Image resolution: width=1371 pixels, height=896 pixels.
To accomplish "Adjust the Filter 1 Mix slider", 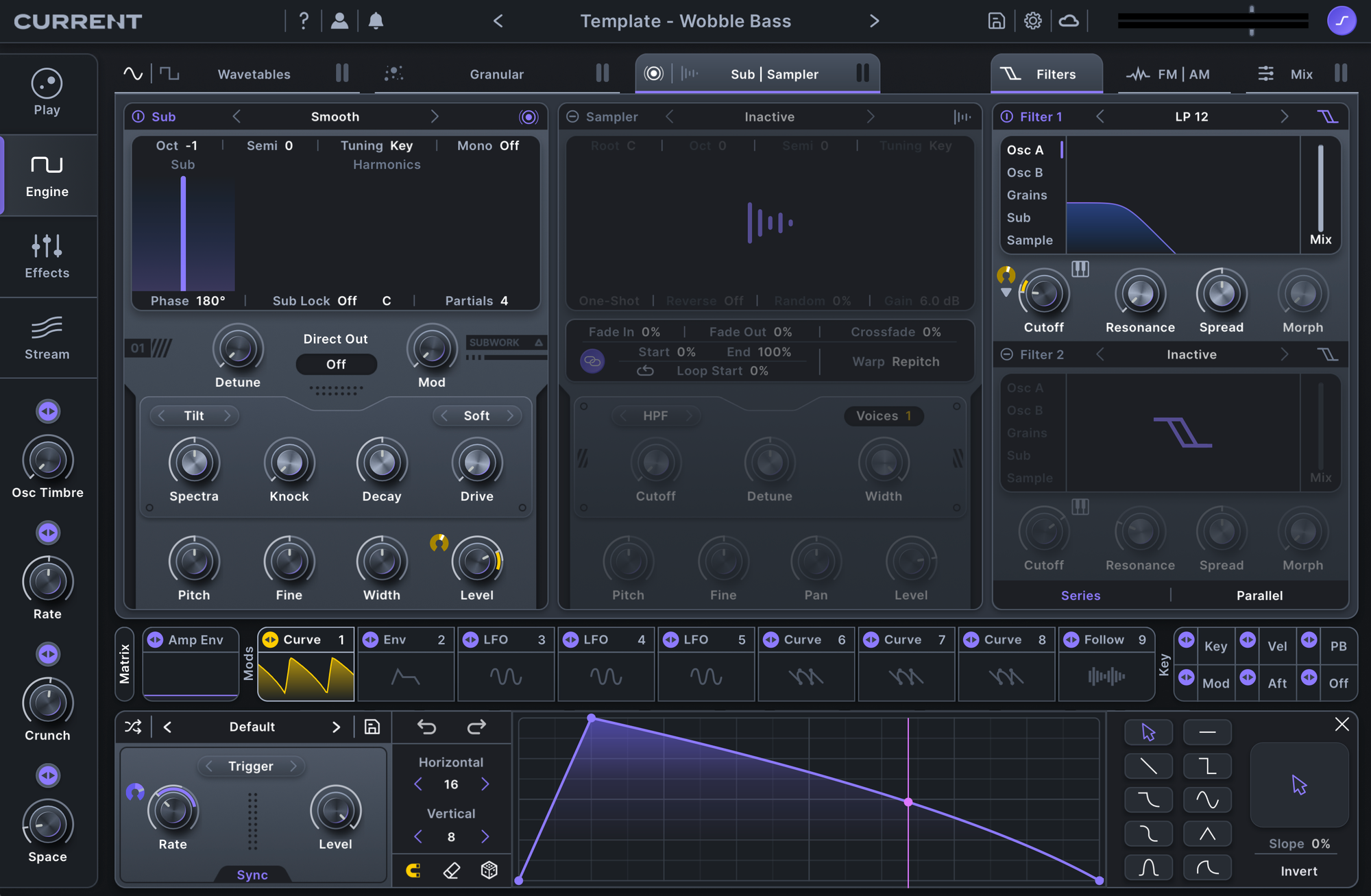I will click(1320, 189).
